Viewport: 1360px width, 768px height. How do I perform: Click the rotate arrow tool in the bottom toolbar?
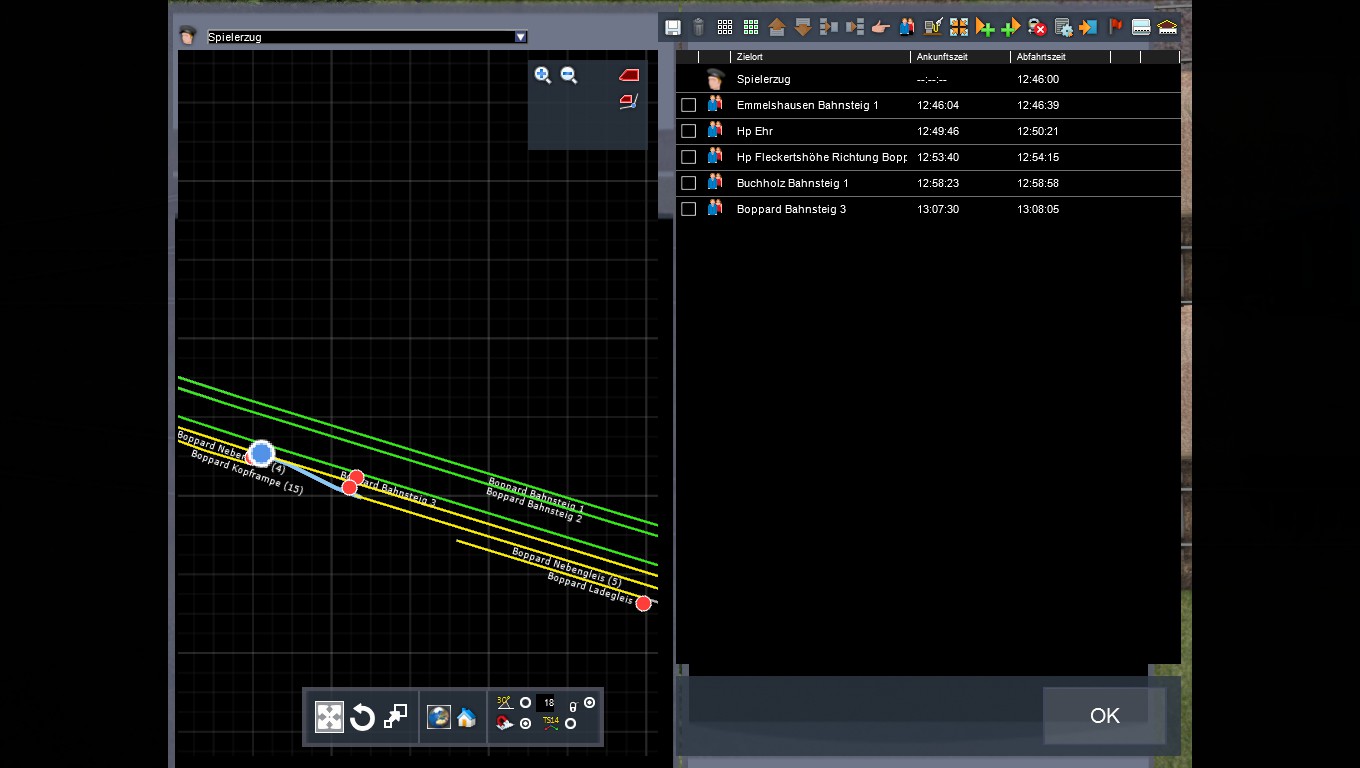[x=362, y=717]
